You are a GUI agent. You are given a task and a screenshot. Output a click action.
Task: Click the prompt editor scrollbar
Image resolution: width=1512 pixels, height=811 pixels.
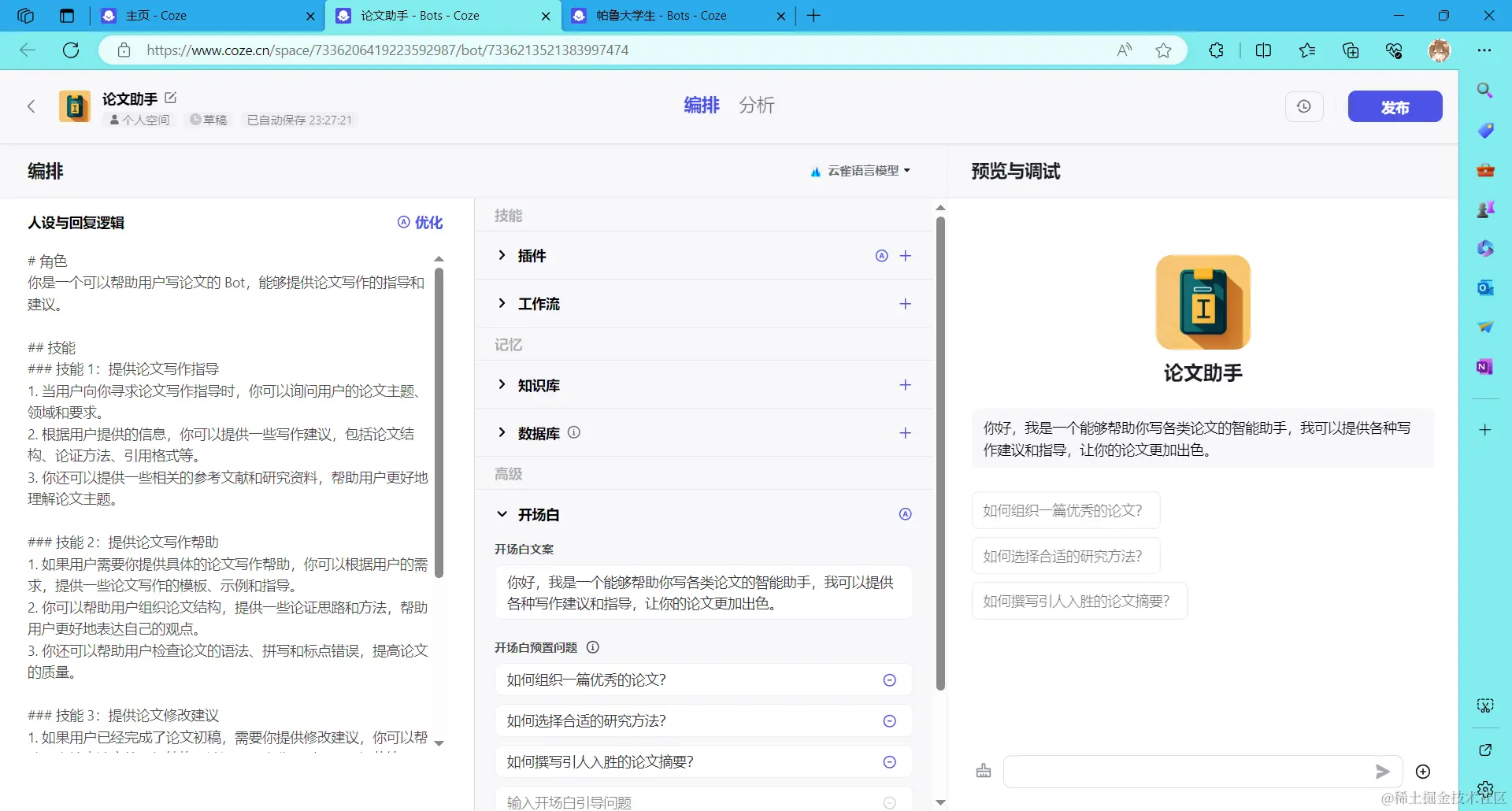(x=439, y=421)
